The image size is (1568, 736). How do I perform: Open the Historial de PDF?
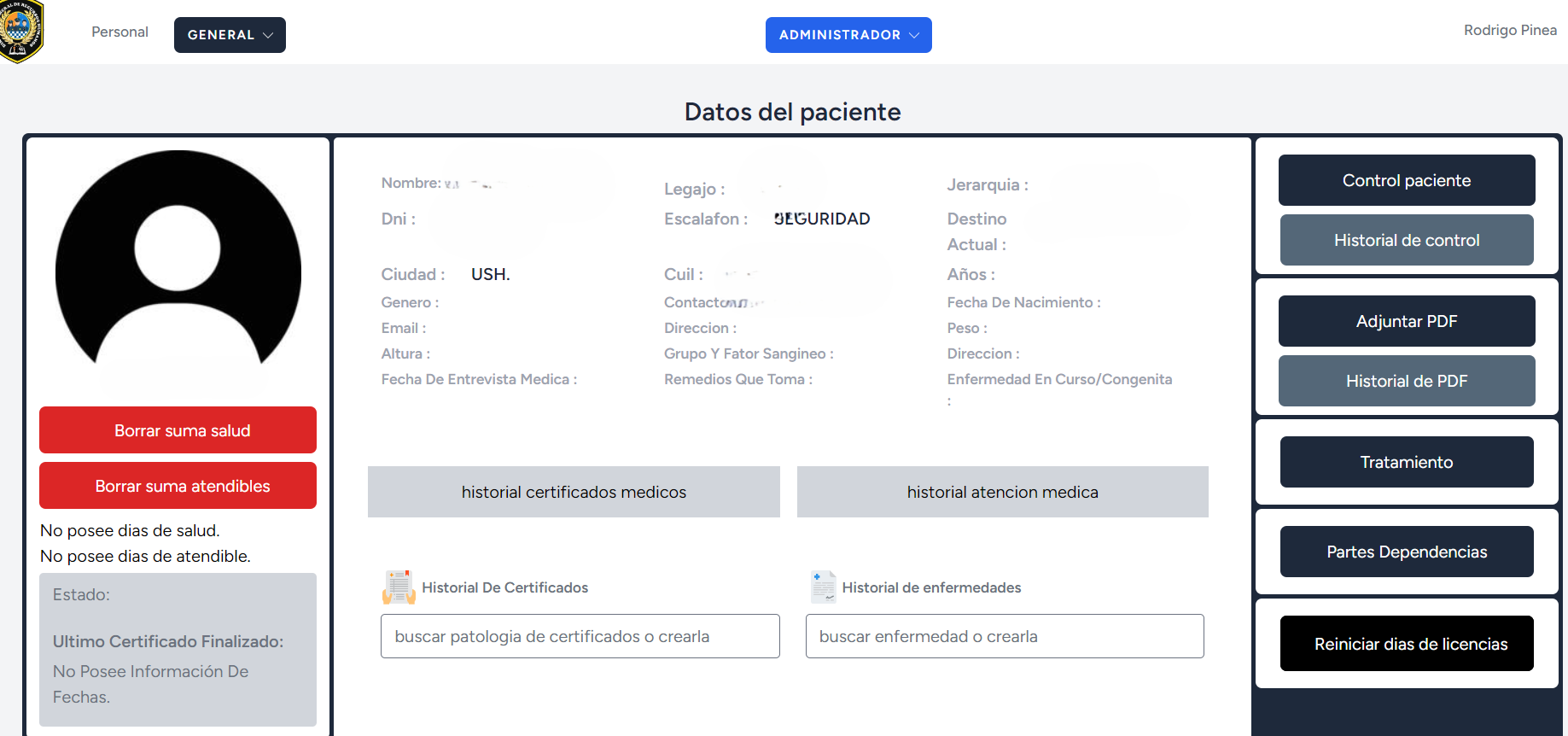1406,381
